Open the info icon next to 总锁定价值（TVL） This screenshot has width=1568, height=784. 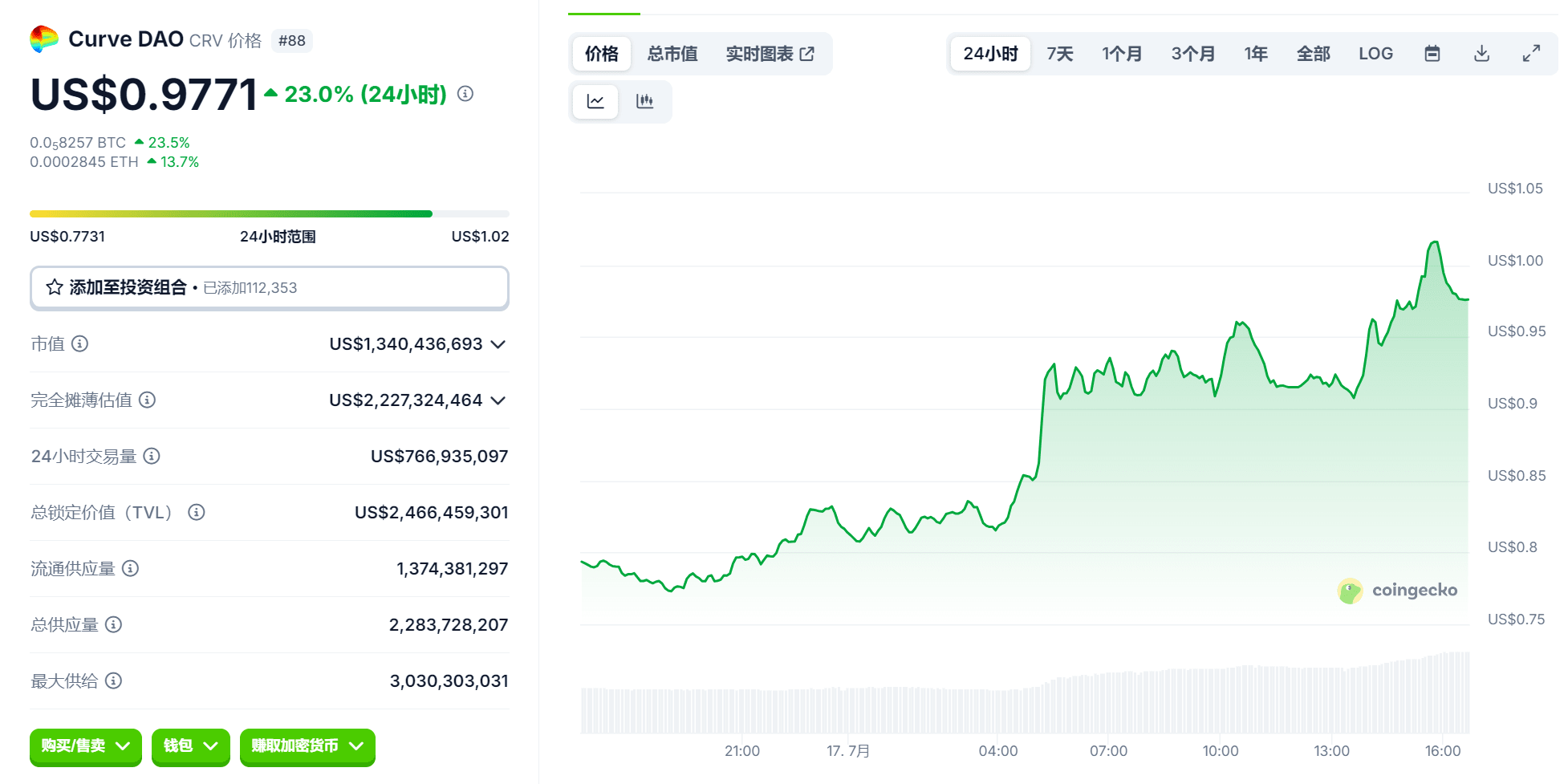197,512
